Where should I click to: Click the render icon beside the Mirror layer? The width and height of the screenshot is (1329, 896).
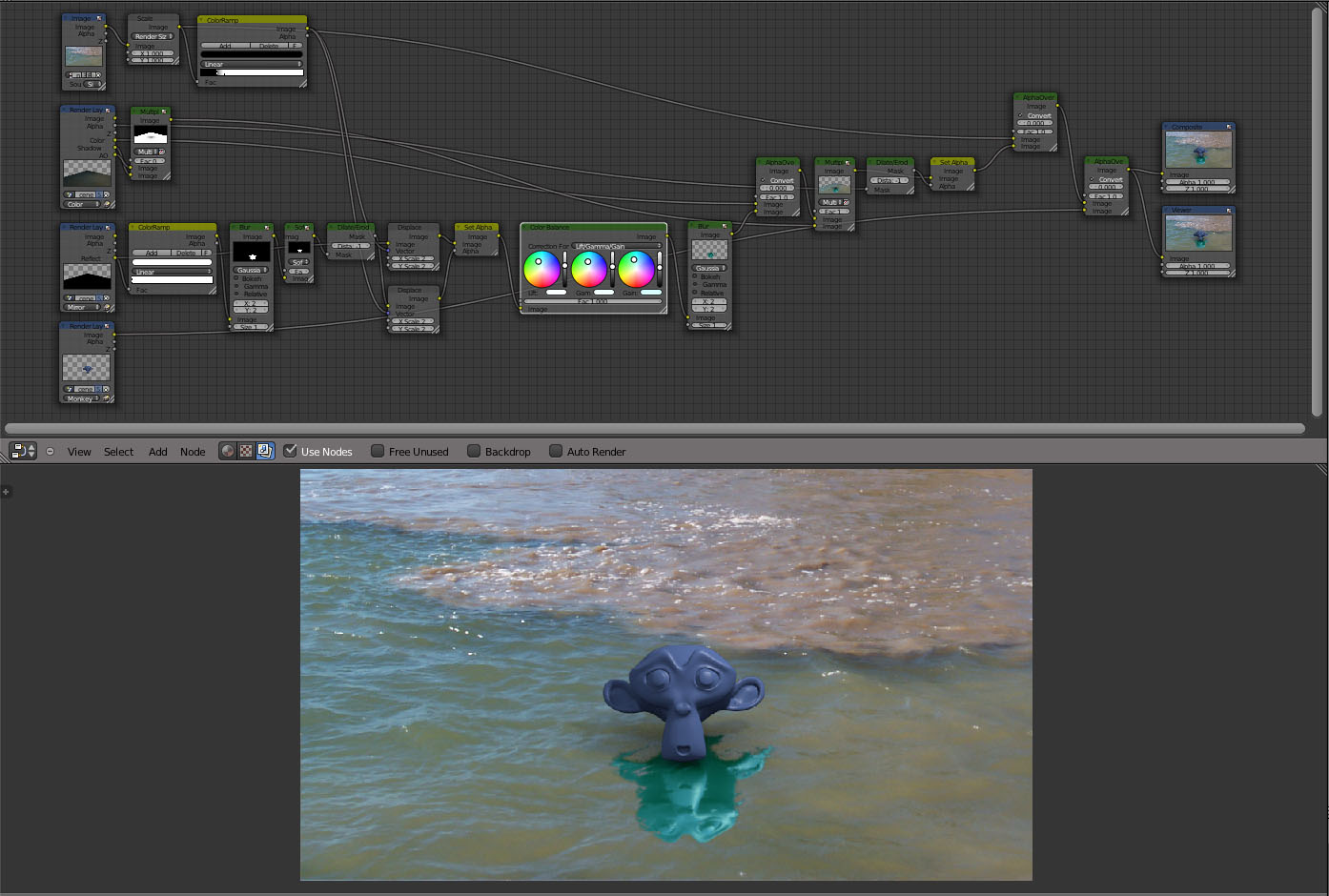tap(108, 307)
